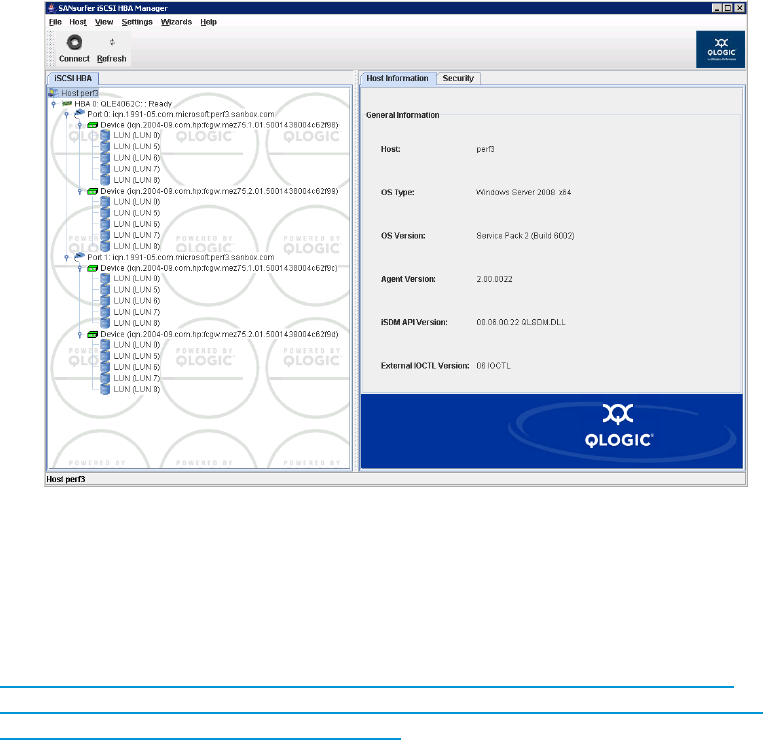The width and height of the screenshot is (763, 740).
Task: Open the Wizards menu
Action: [176, 22]
